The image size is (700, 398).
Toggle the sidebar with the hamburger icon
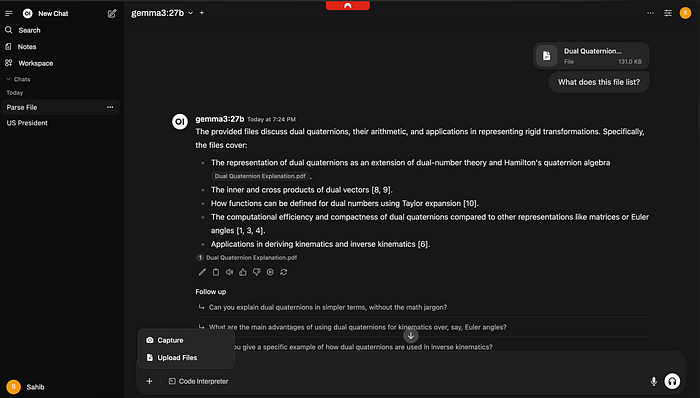pyautogui.click(x=8, y=13)
